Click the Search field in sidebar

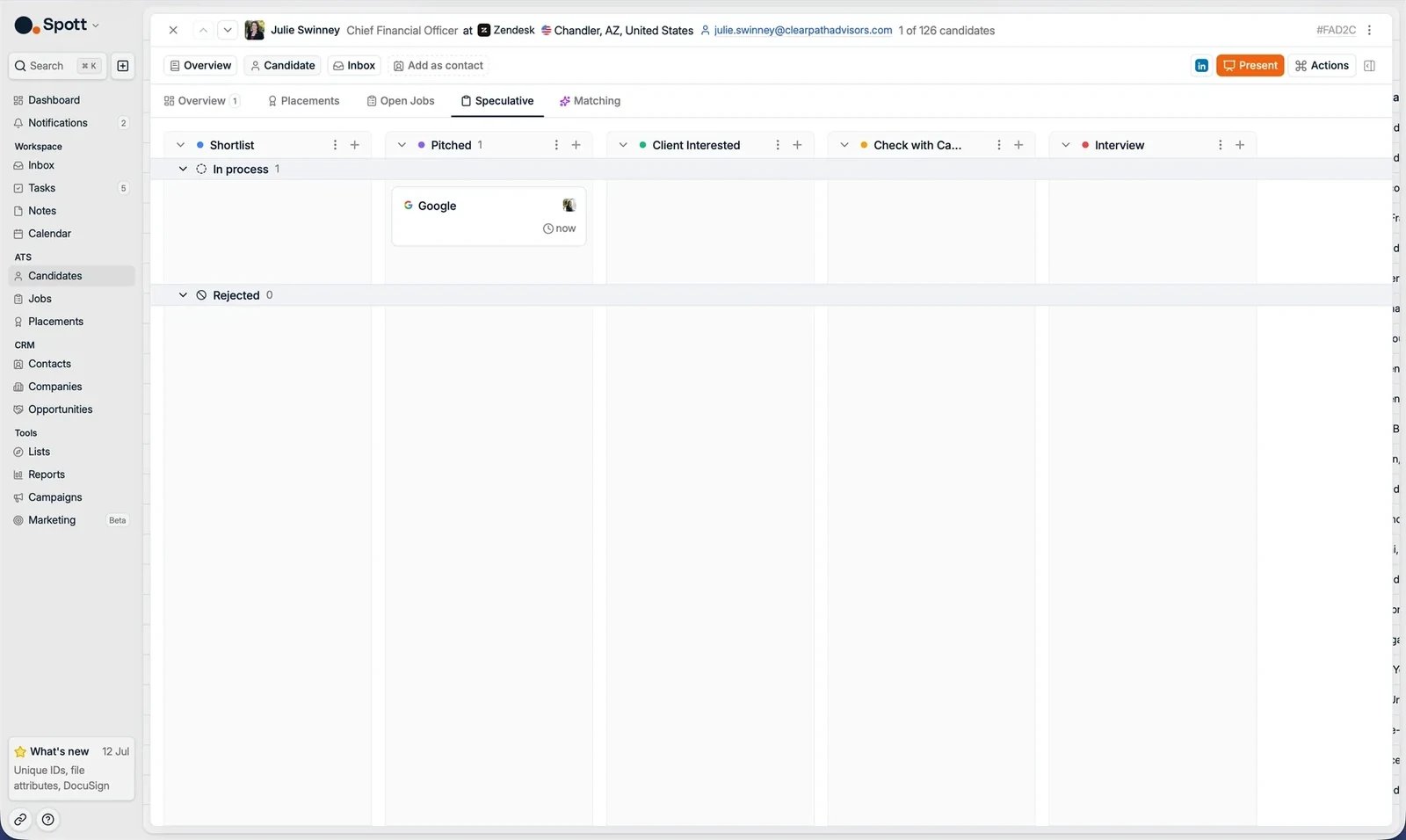click(x=58, y=66)
